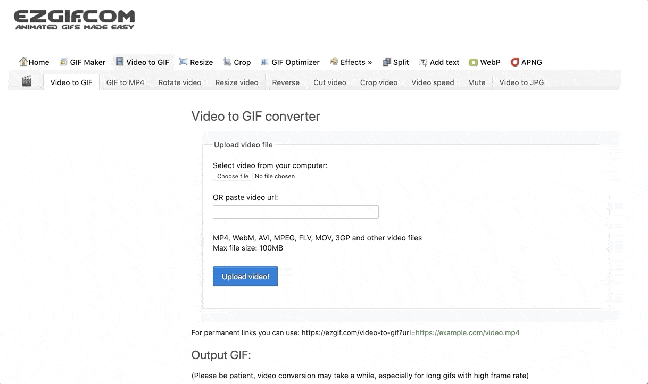Switch to GIF to MP4 tab

tap(125, 82)
